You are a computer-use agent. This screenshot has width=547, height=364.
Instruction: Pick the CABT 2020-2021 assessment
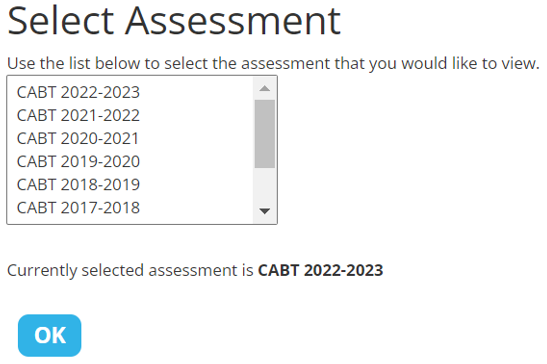130,139
